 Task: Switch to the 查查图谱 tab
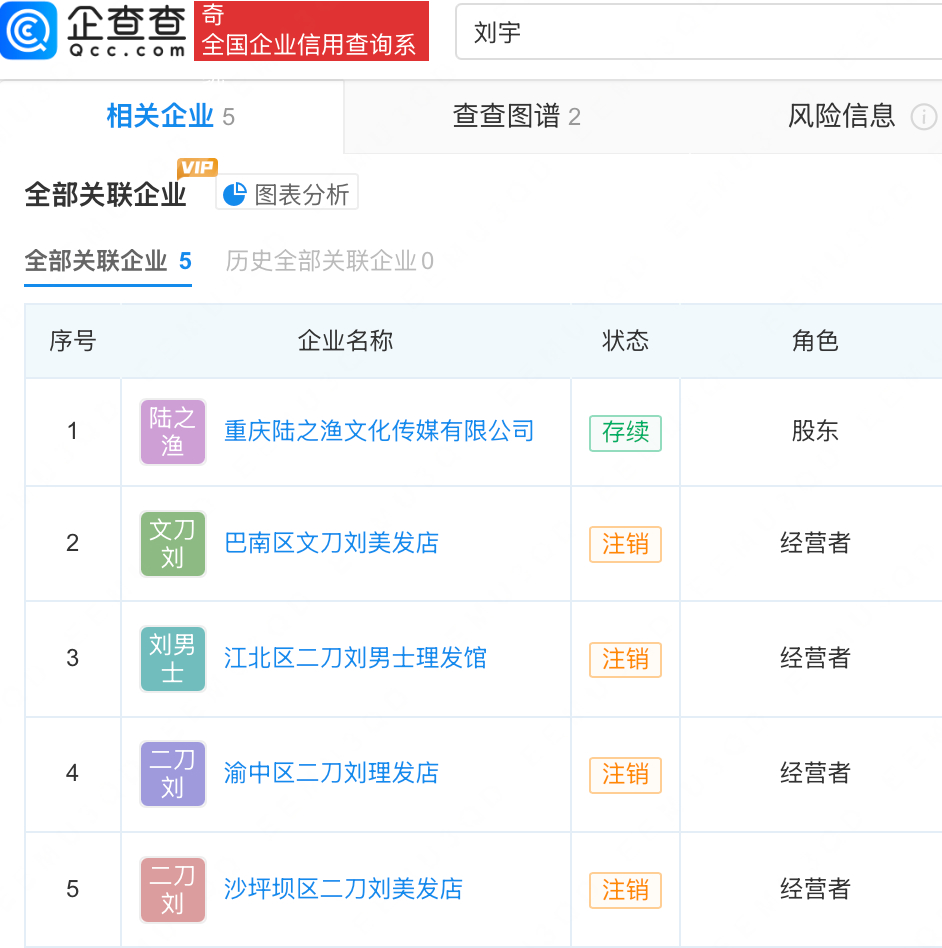pos(516,116)
